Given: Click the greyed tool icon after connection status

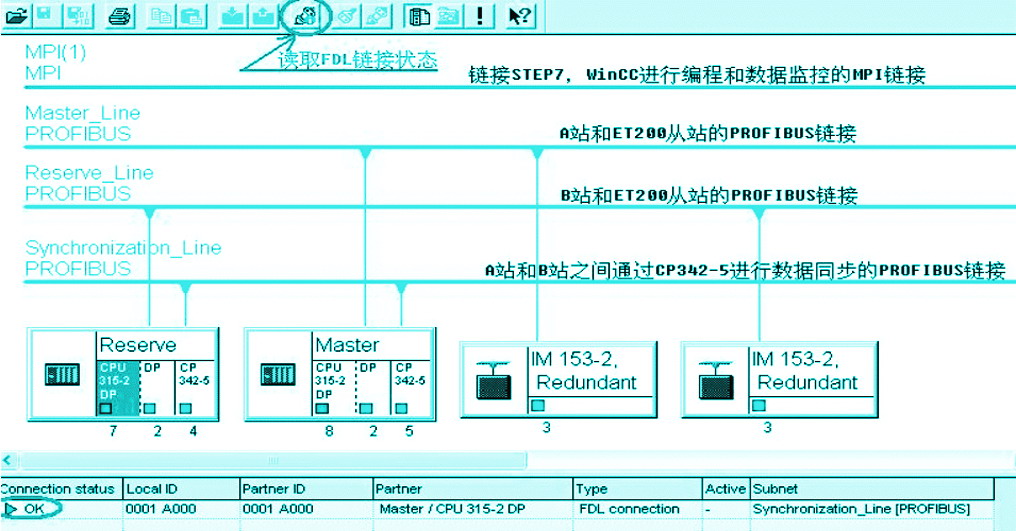Looking at the screenshot, I should click(x=347, y=16).
